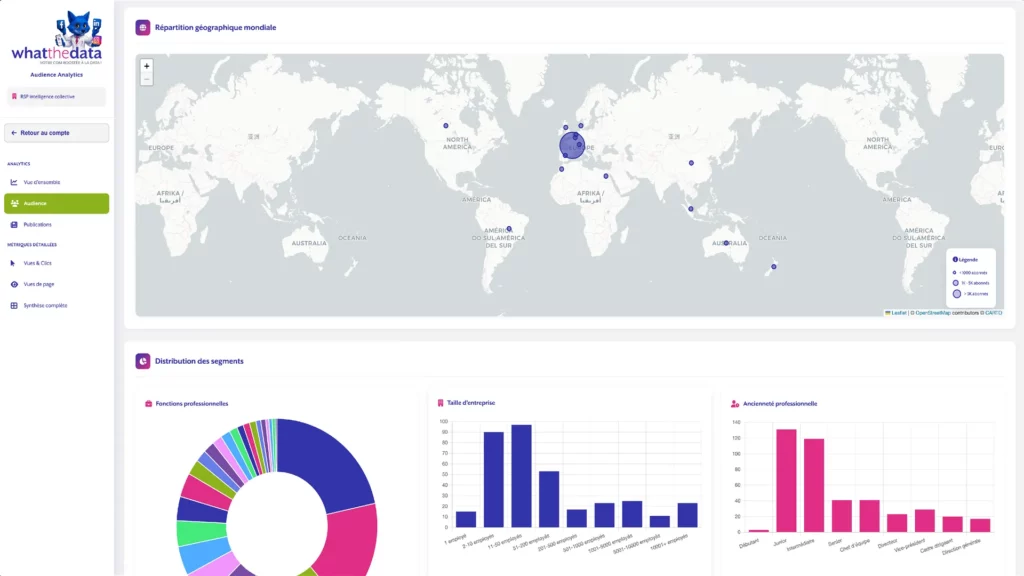The height and width of the screenshot is (576, 1024).
Task: Click the Distribution des segments pie icon
Action: coord(143,361)
